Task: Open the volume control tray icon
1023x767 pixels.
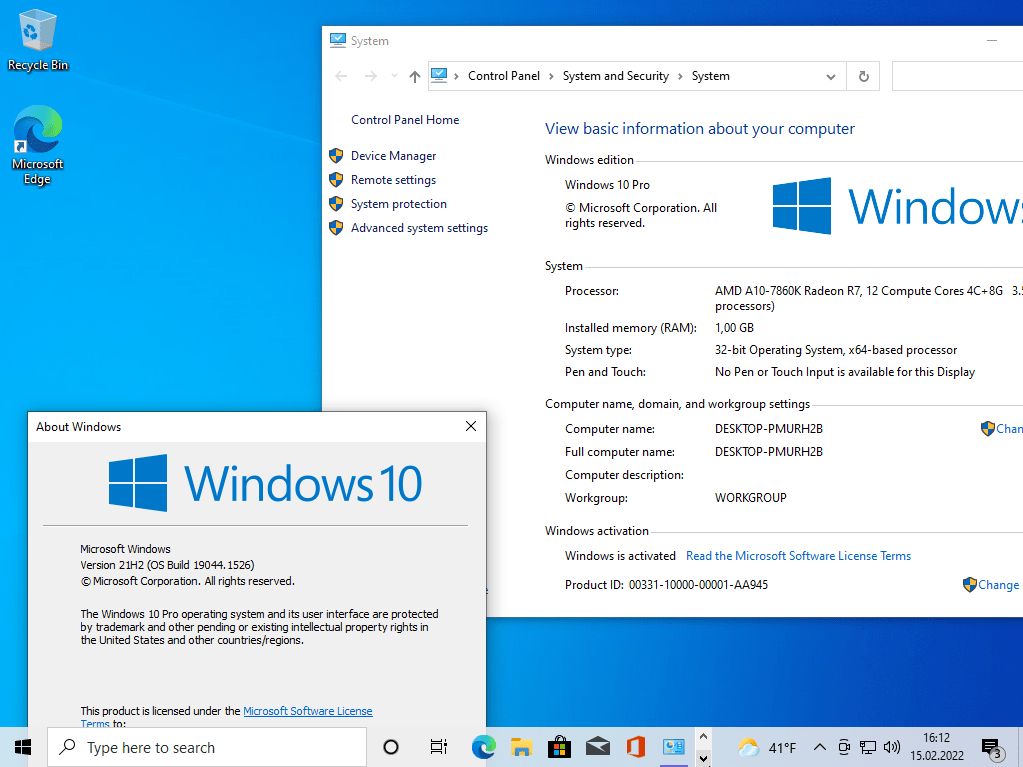Action: [892, 747]
